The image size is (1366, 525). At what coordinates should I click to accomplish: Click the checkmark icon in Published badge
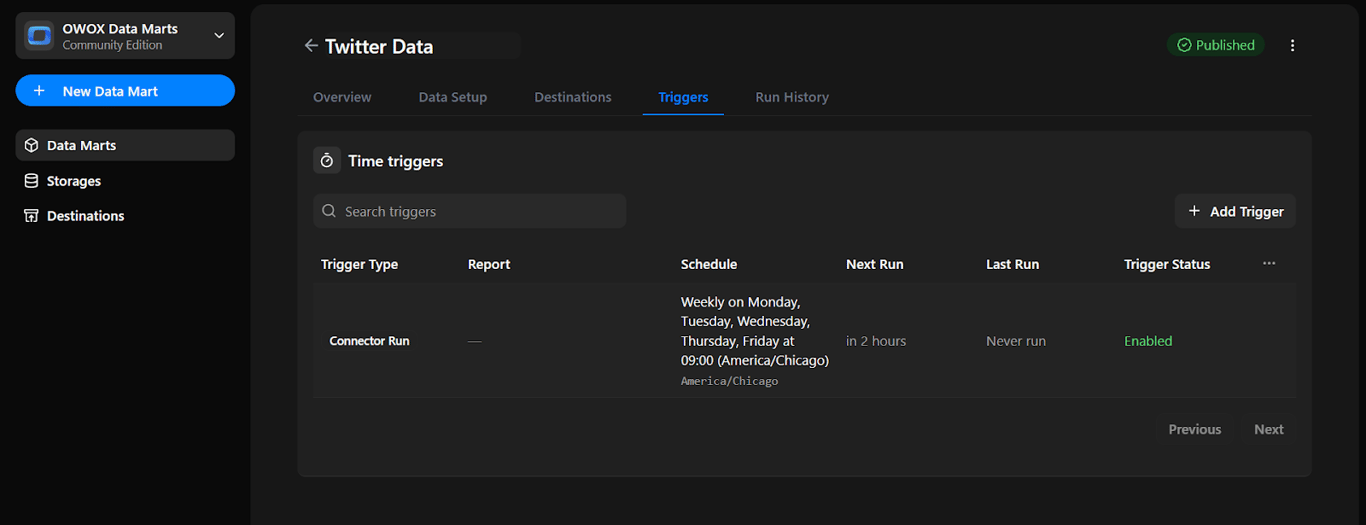click(x=1184, y=45)
